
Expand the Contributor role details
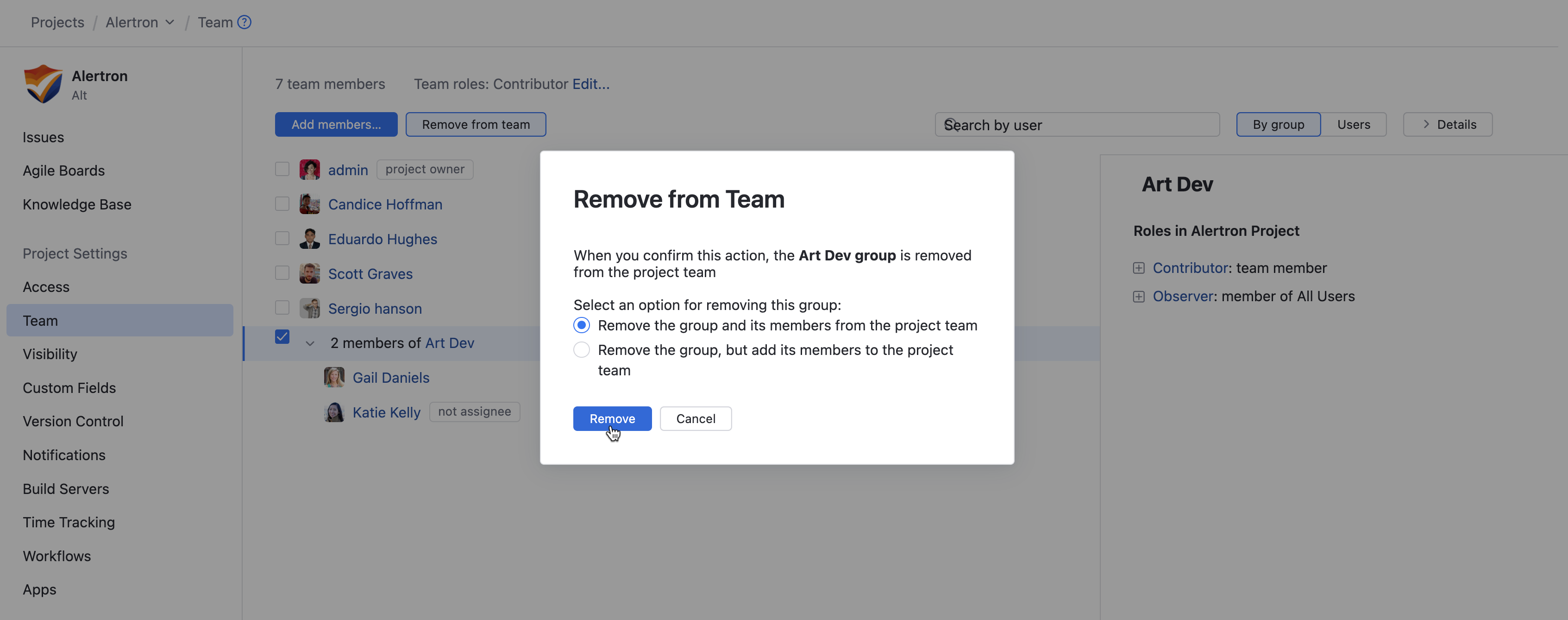pos(1138,268)
